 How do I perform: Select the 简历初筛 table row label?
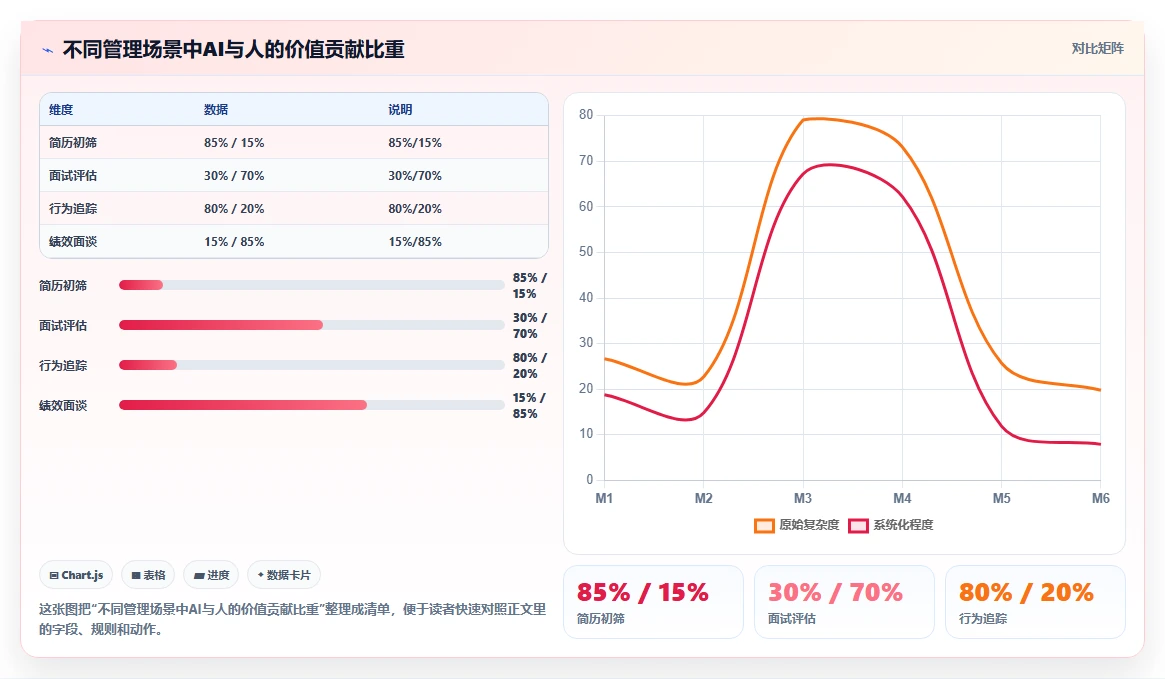pos(73,143)
